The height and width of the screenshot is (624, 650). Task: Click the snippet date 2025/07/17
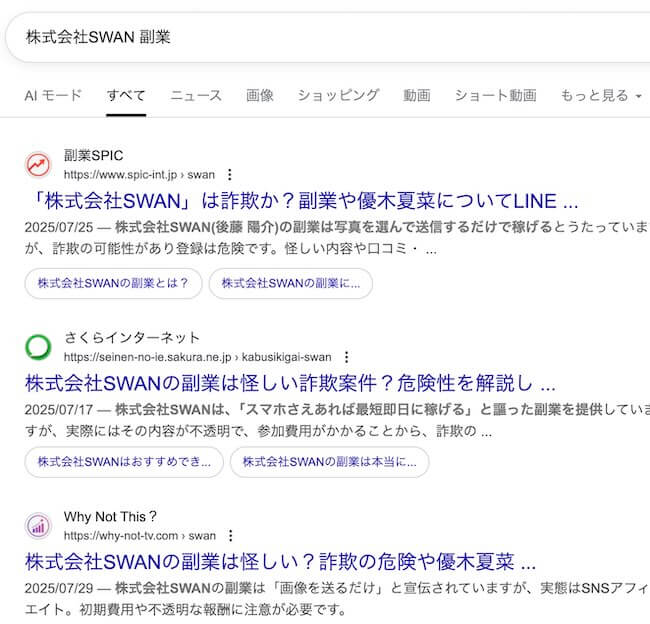[59, 410]
